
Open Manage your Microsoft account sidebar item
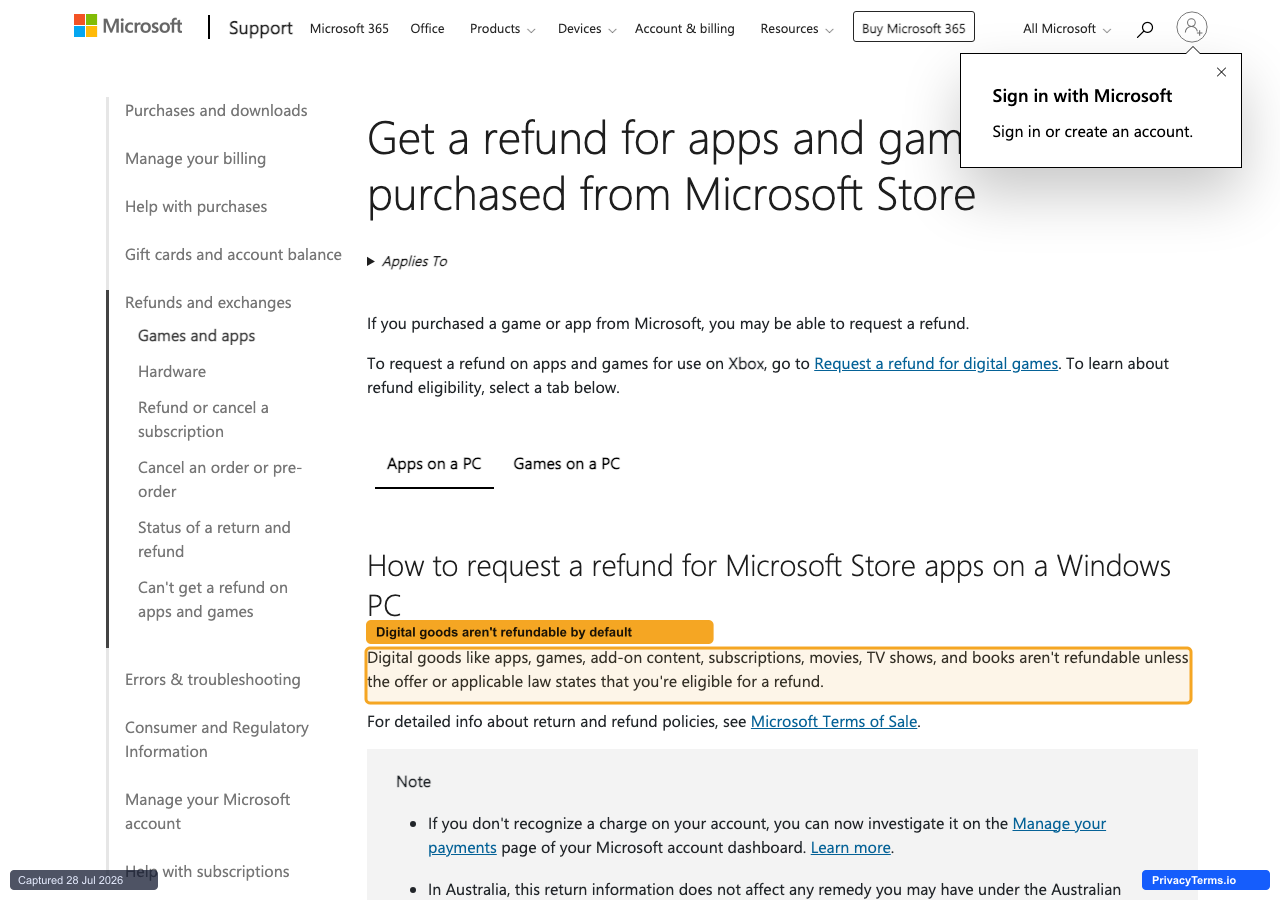pos(207,812)
